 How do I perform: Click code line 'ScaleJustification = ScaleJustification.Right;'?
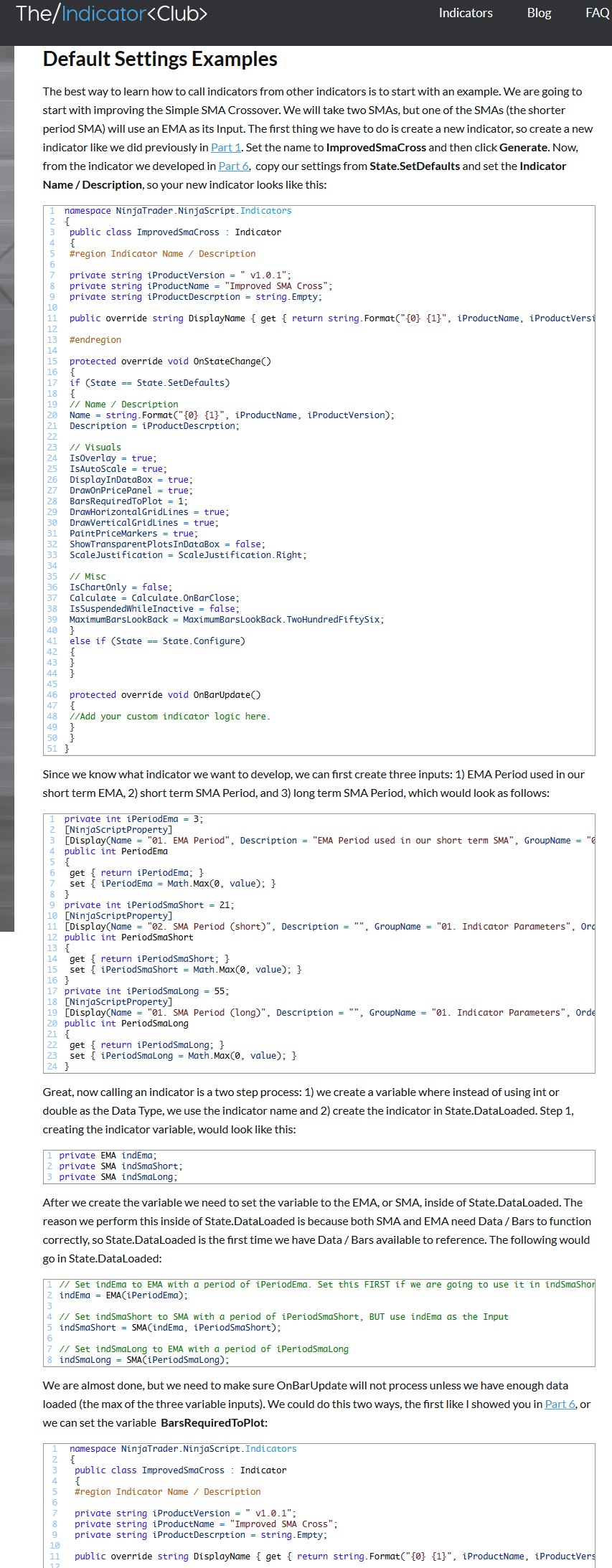[188, 555]
